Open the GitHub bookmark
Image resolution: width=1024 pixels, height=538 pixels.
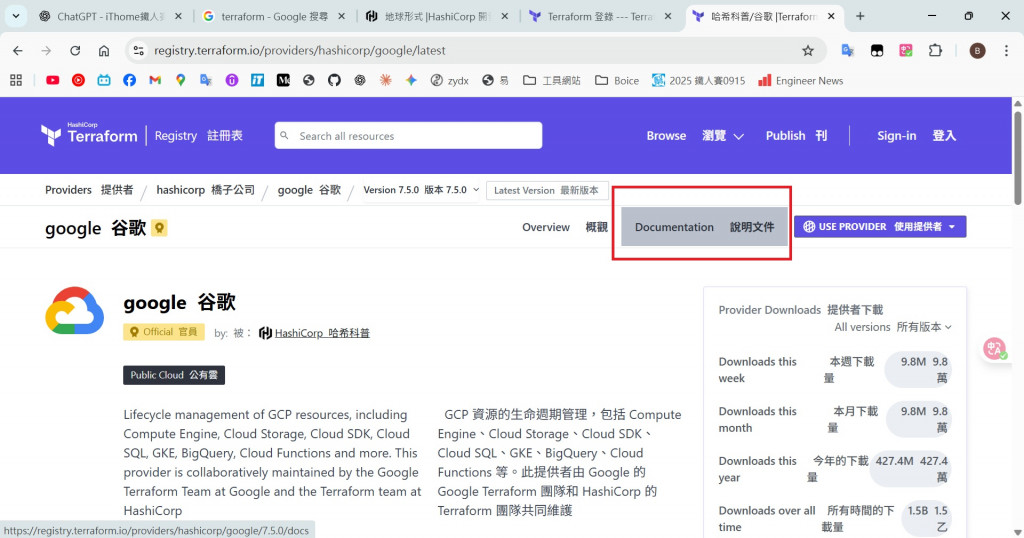tap(334, 80)
